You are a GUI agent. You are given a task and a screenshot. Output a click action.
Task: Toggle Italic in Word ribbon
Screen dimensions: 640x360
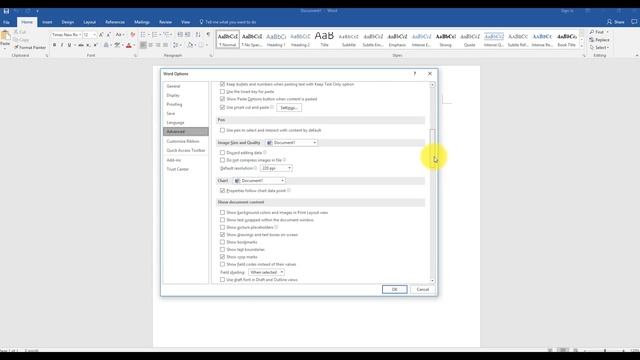click(62, 45)
